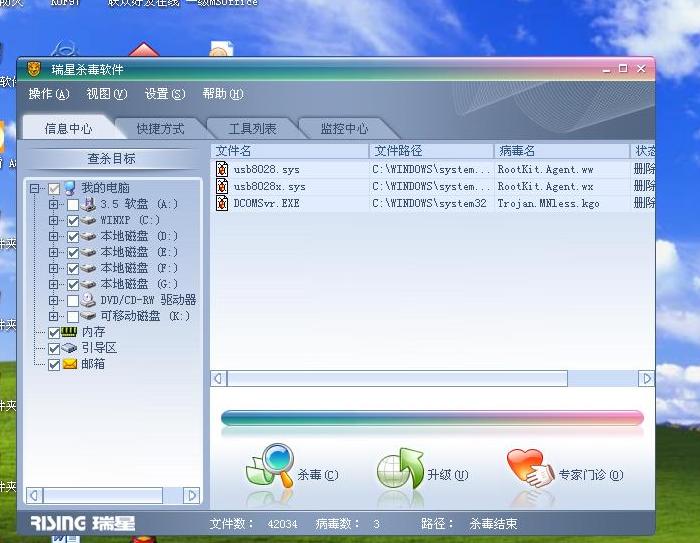The width and height of the screenshot is (700, 543).
Task: Switch to the 工具列表 tab
Action: click(252, 129)
